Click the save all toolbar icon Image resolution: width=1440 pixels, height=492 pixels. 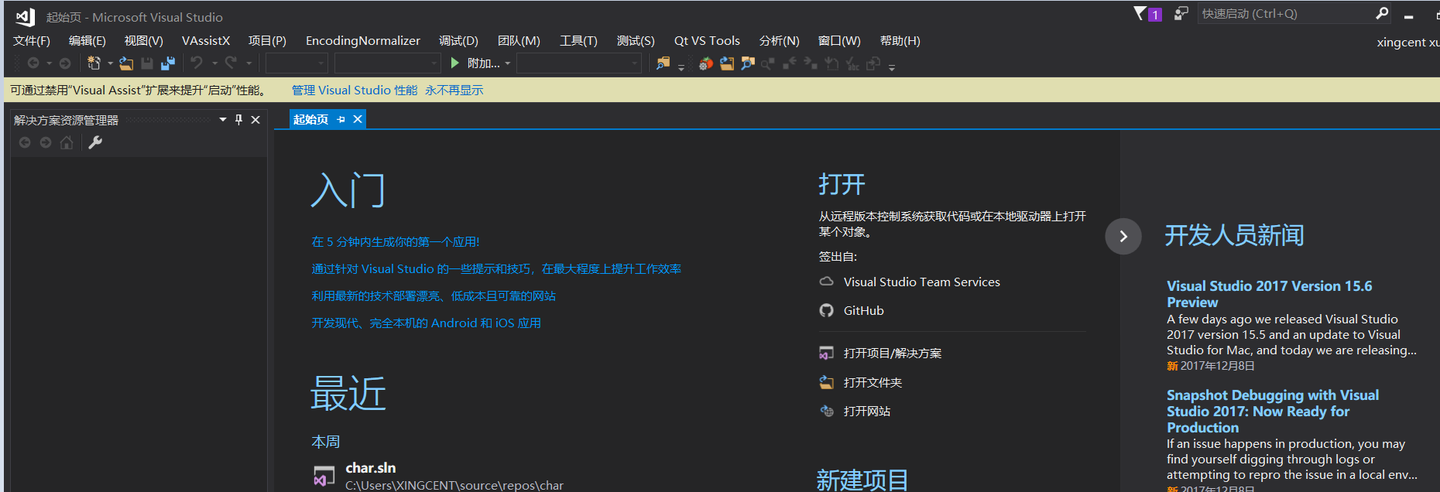pos(167,63)
